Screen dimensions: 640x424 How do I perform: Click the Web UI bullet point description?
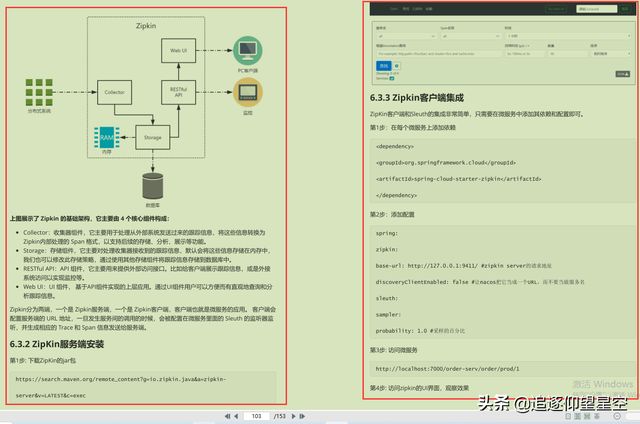[x=147, y=291]
